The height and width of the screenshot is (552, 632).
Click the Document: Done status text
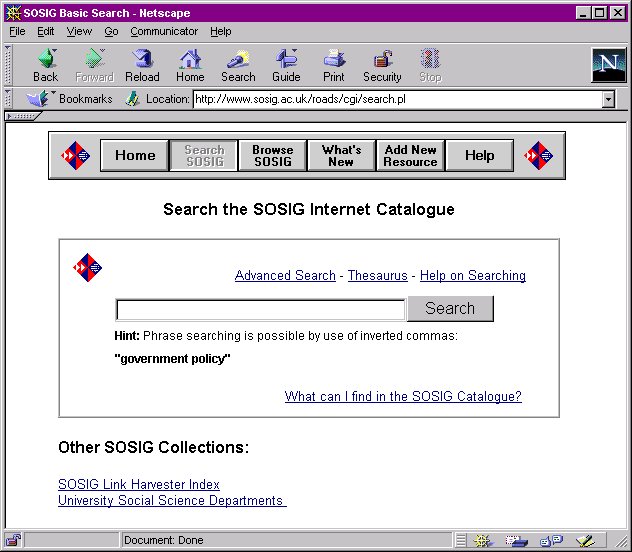coord(164,540)
